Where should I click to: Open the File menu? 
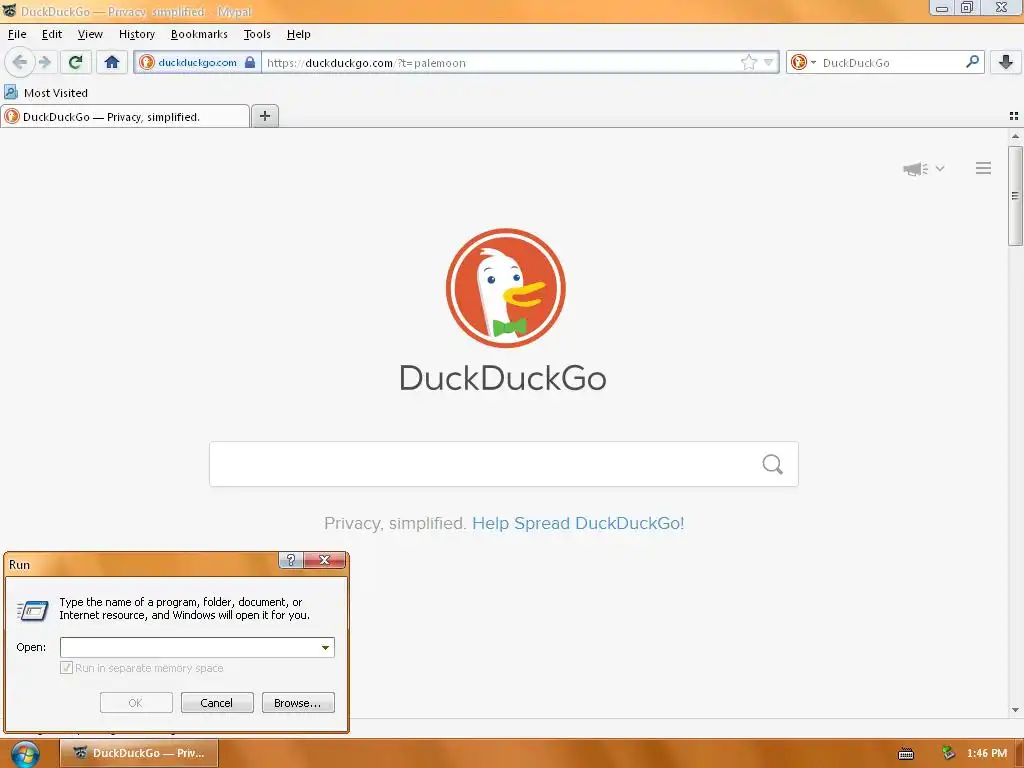tap(17, 34)
